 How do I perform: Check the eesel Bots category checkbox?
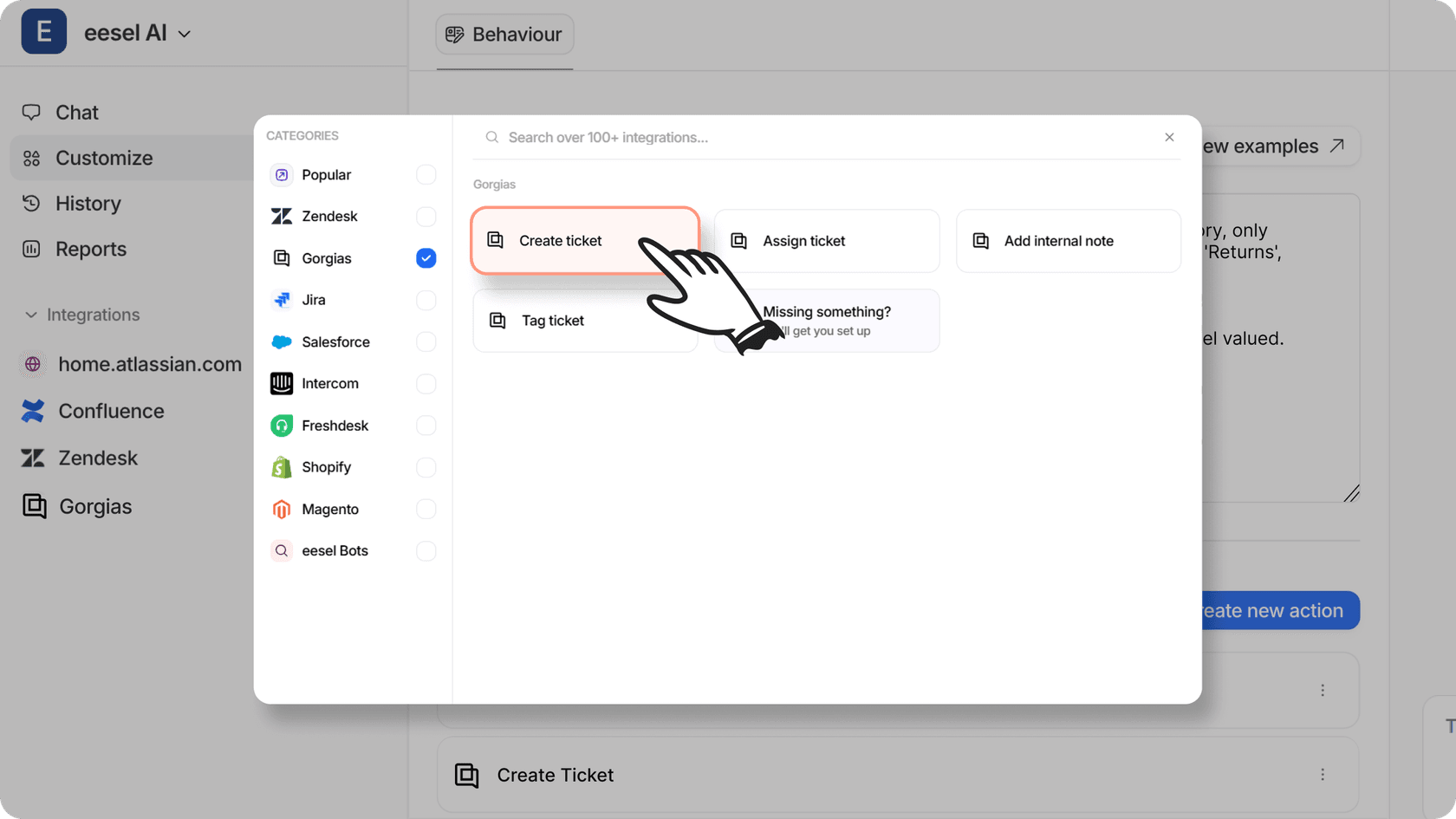426,550
